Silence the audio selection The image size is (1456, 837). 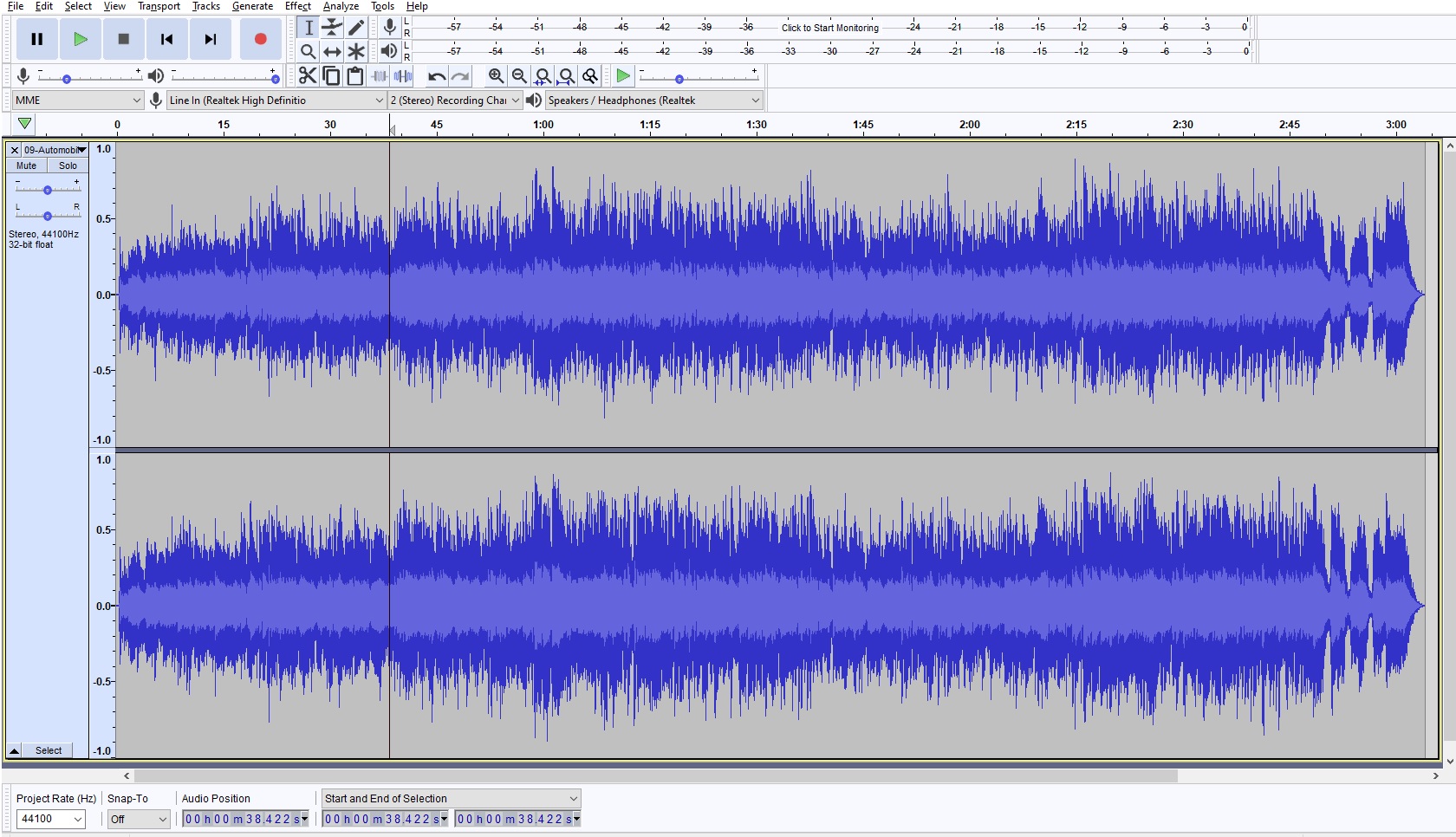[403, 76]
